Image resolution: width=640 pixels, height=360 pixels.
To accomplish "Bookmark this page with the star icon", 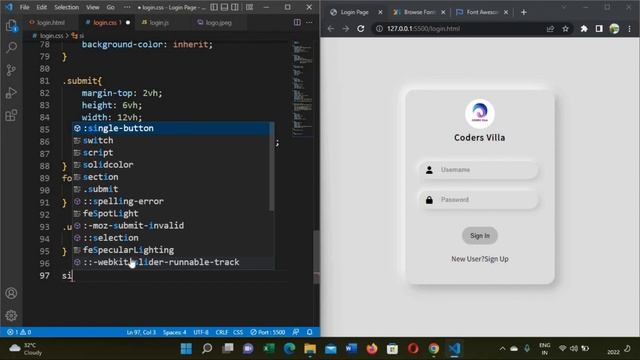I will click(x=565, y=29).
